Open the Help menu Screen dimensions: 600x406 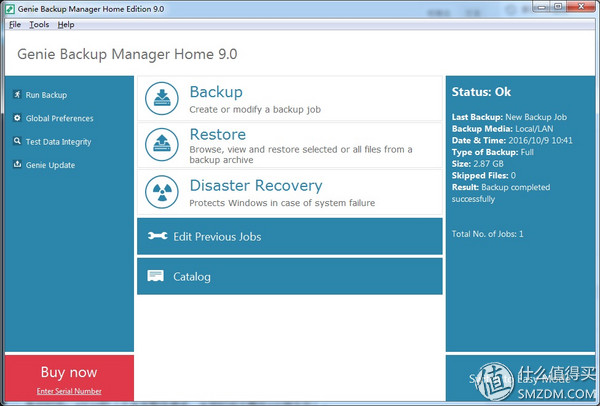[66, 24]
